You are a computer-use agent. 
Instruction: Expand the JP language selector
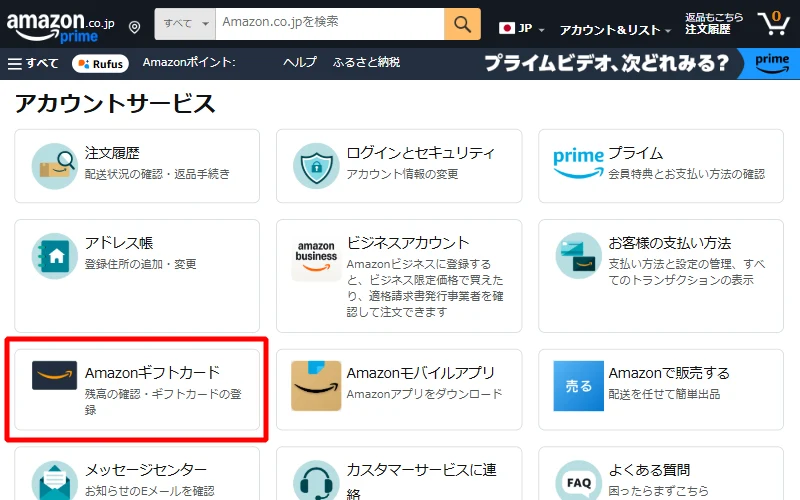tap(521, 29)
